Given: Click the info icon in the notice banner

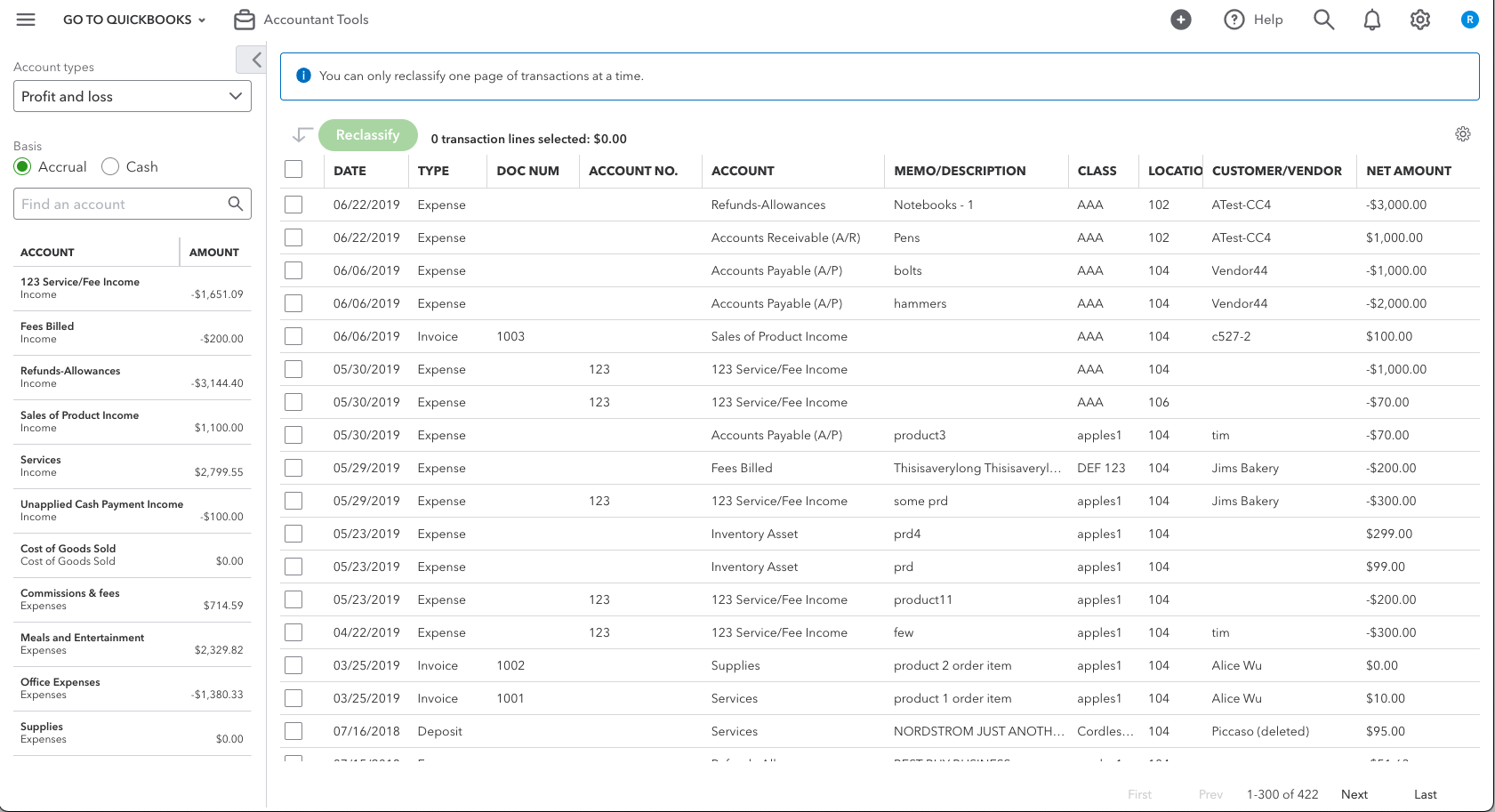Looking at the screenshot, I should coord(303,76).
